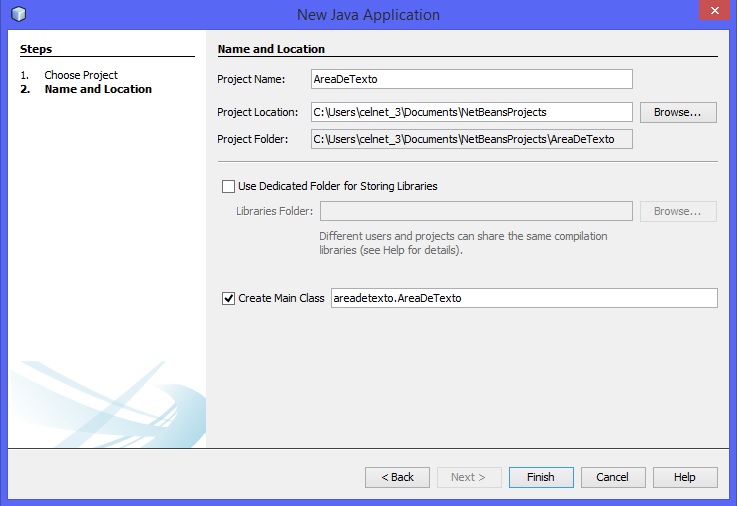737x506 pixels.
Task: Click the Name and Location panel heading
Action: click(271, 49)
